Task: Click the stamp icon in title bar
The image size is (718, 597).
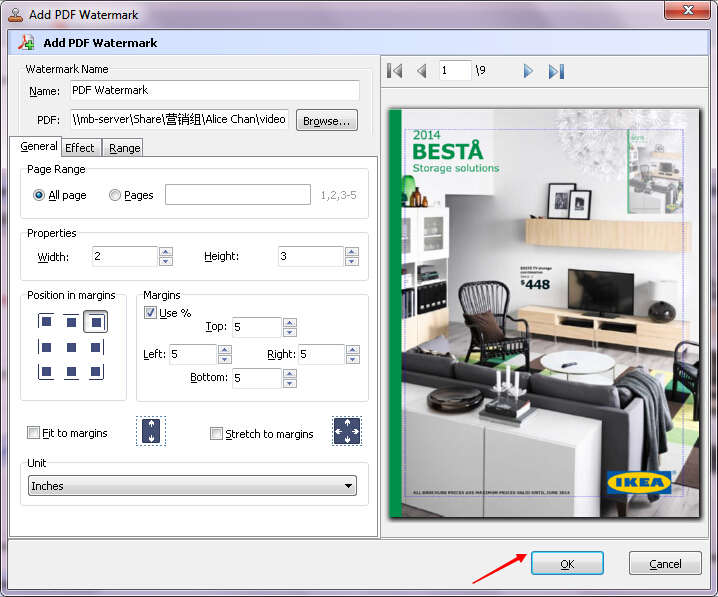Action: 16,15
